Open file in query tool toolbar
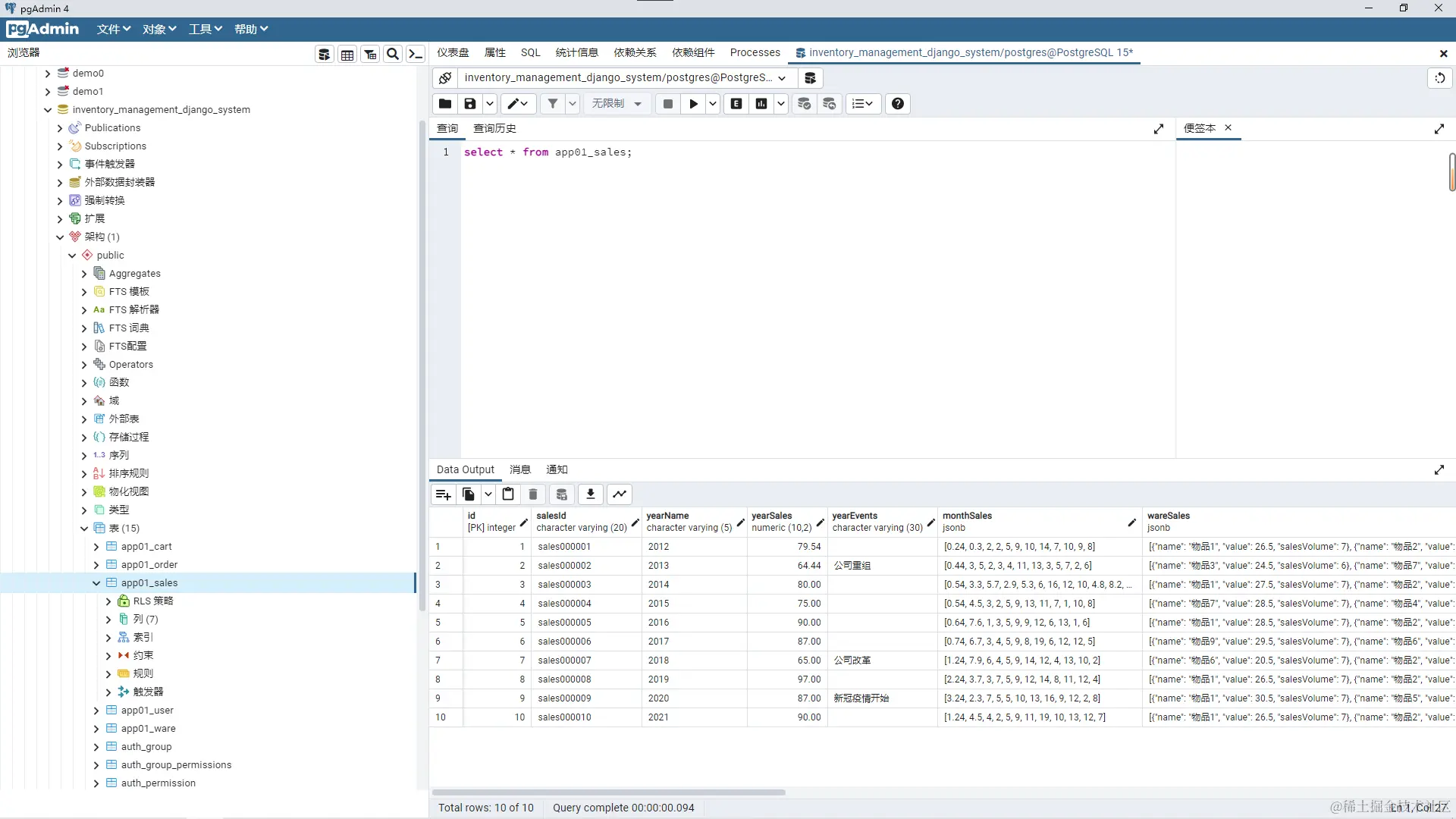 pos(445,104)
